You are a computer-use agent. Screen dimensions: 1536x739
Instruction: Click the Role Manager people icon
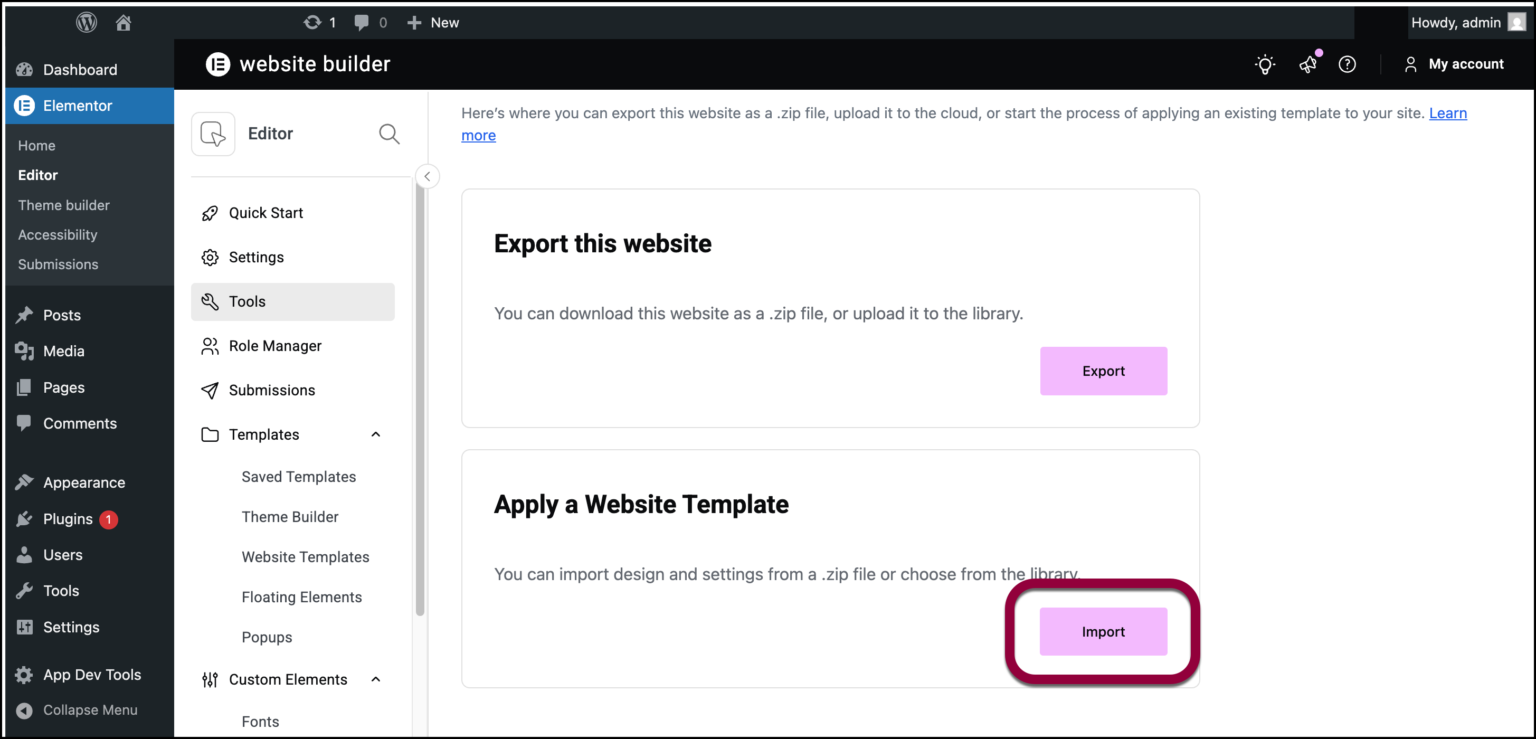(x=209, y=345)
